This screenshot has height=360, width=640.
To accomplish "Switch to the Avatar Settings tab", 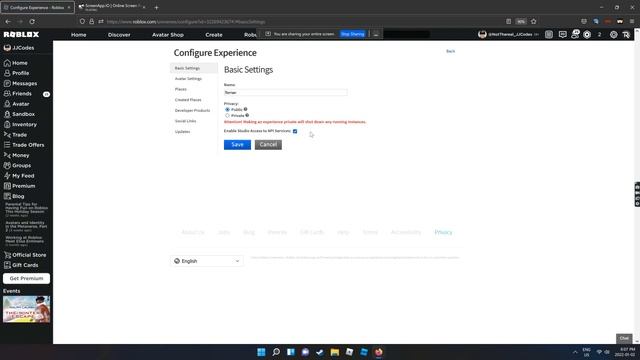I will (188, 79).
